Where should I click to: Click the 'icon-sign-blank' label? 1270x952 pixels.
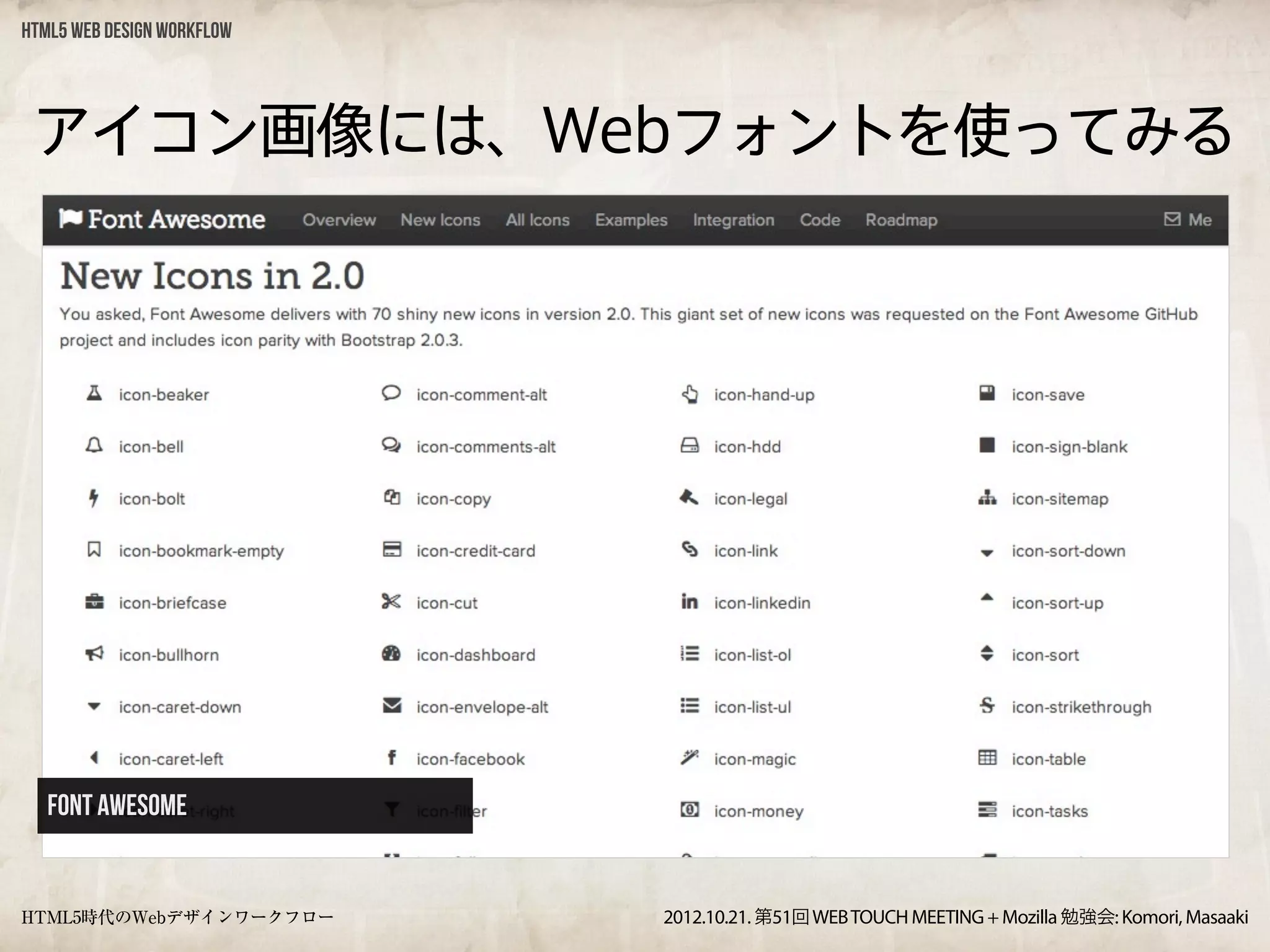click(x=1069, y=447)
